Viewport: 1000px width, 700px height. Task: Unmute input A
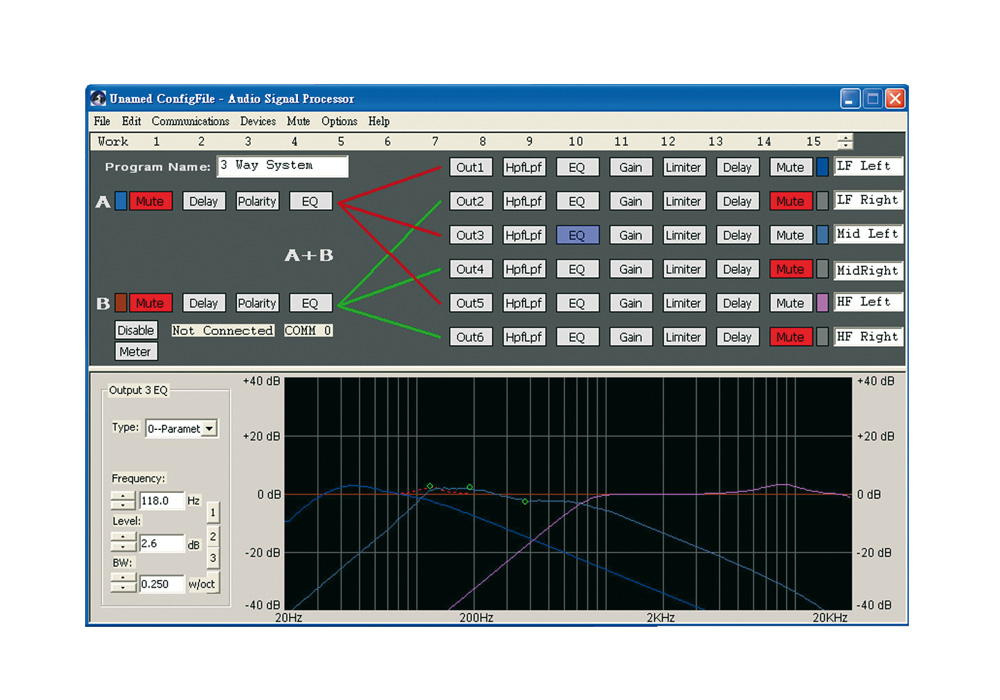[x=150, y=201]
